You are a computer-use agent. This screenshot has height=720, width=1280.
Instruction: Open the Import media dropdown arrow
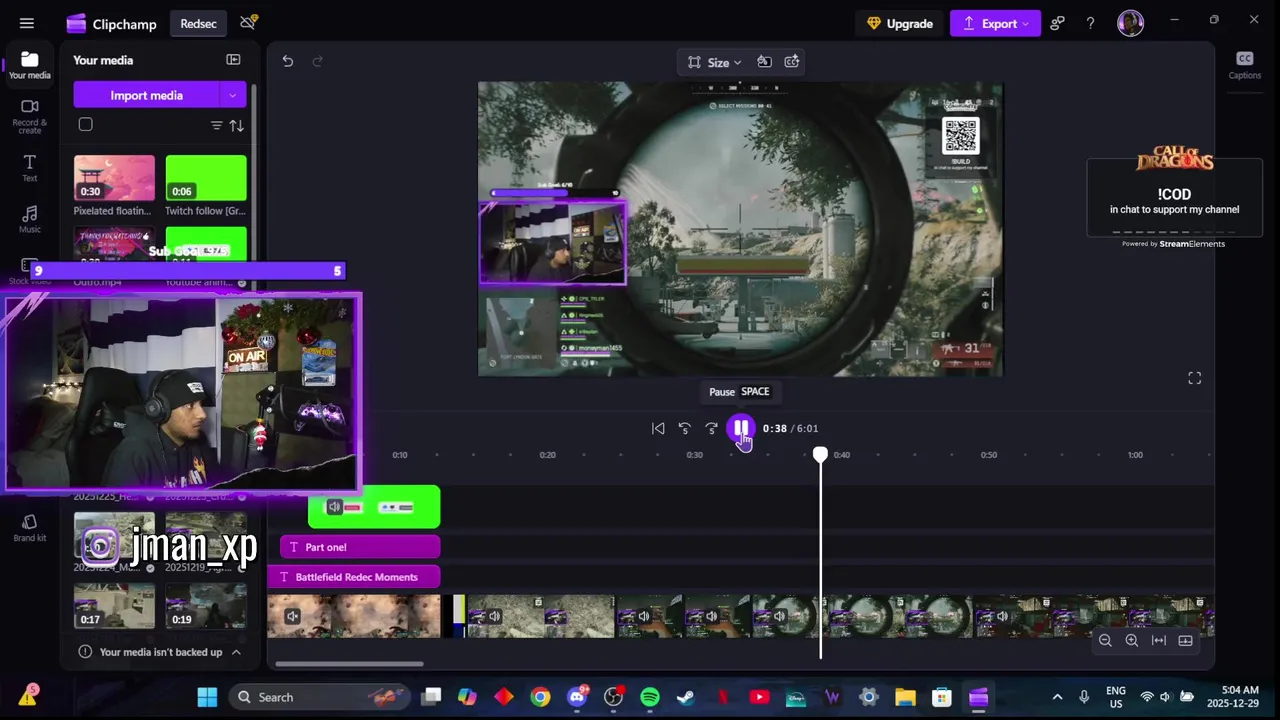coord(232,95)
